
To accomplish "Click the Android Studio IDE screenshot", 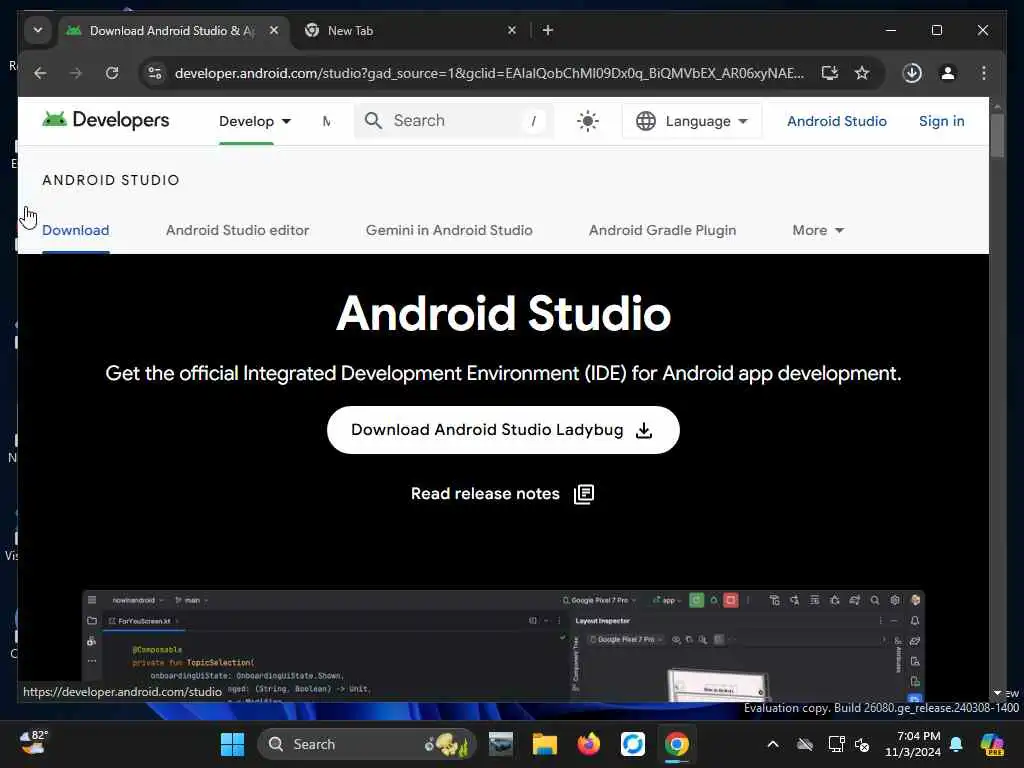I will point(503,646).
